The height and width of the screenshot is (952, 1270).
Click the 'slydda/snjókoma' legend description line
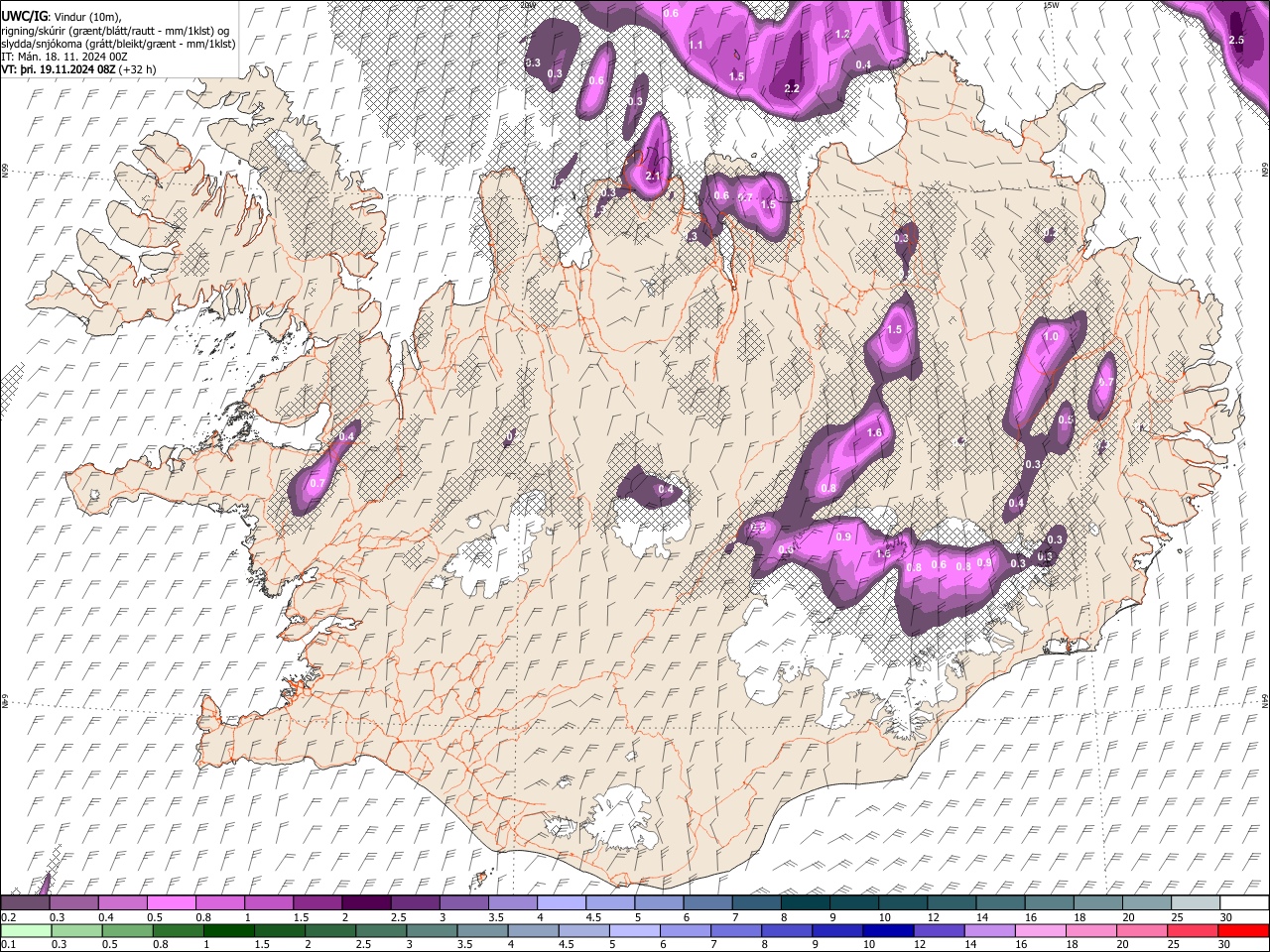(x=118, y=44)
